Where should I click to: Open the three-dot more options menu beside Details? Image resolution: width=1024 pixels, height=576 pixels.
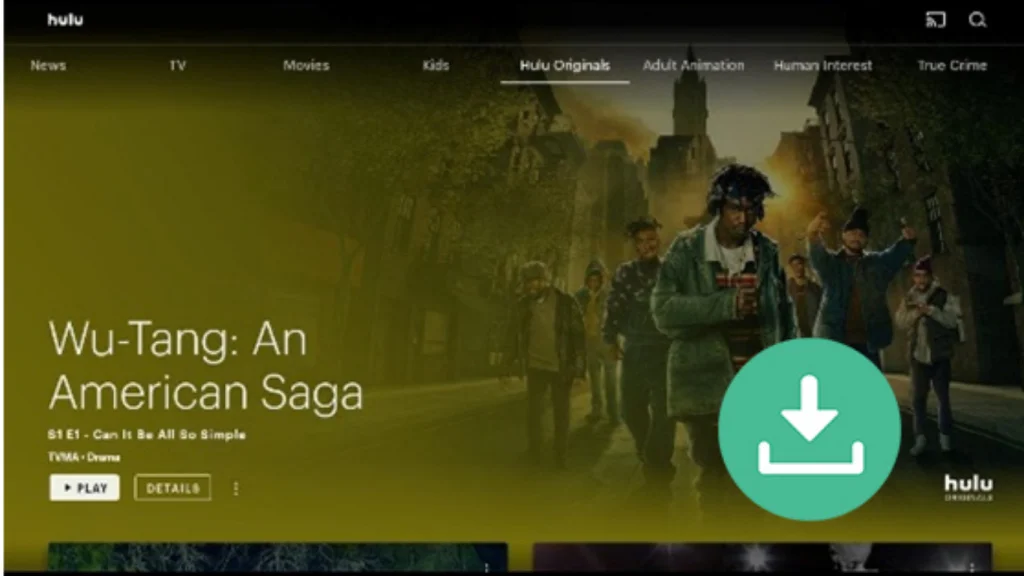click(x=236, y=488)
